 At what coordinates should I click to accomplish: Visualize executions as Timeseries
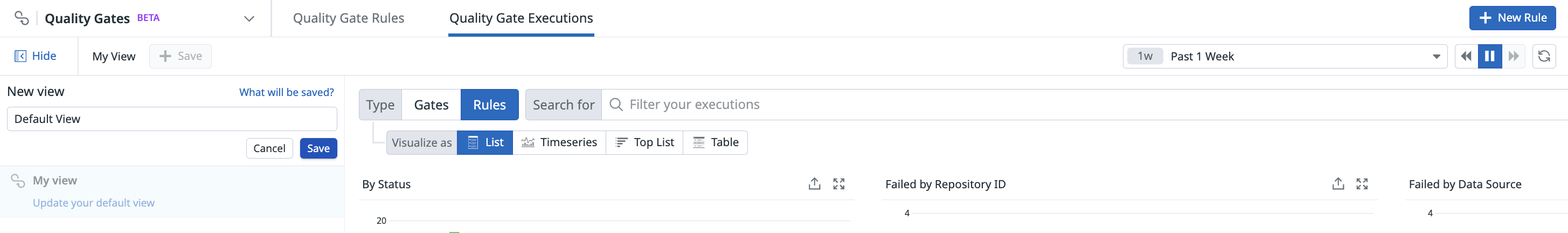pyautogui.click(x=559, y=143)
